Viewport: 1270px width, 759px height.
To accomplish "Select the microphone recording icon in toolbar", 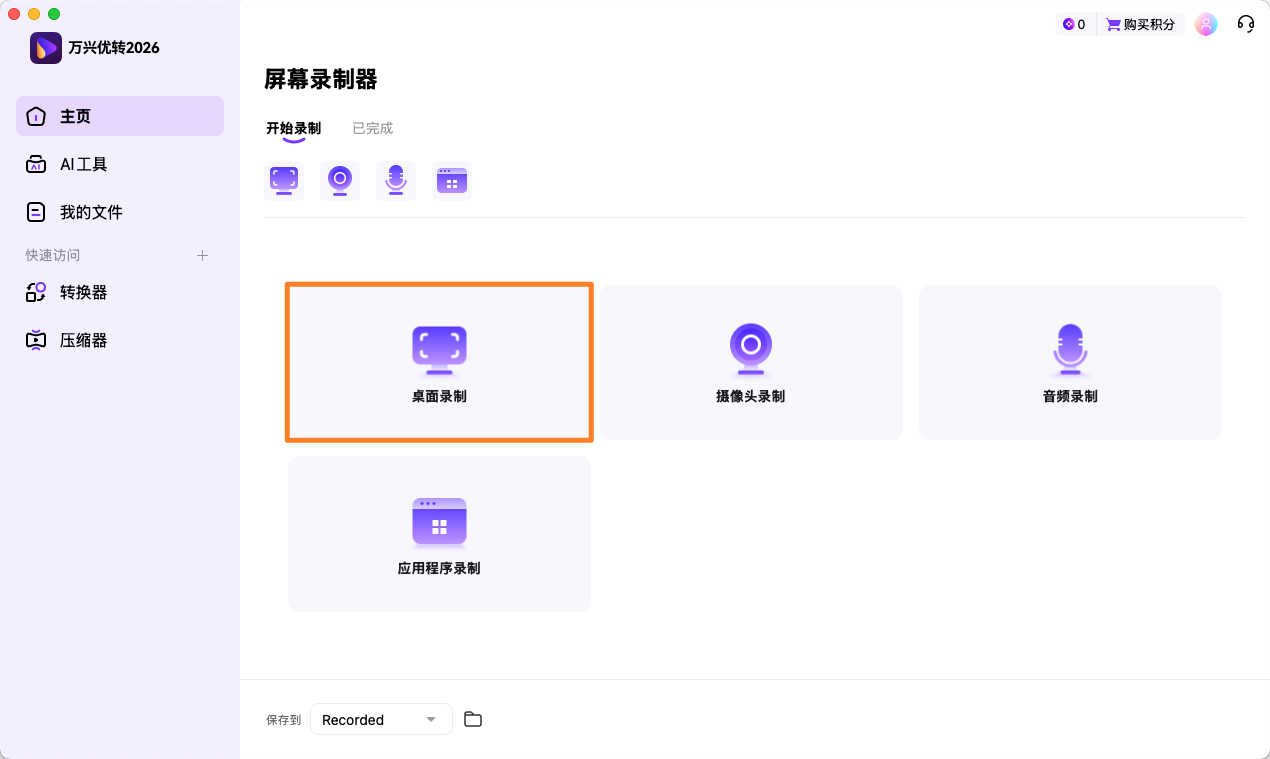I will (x=396, y=180).
